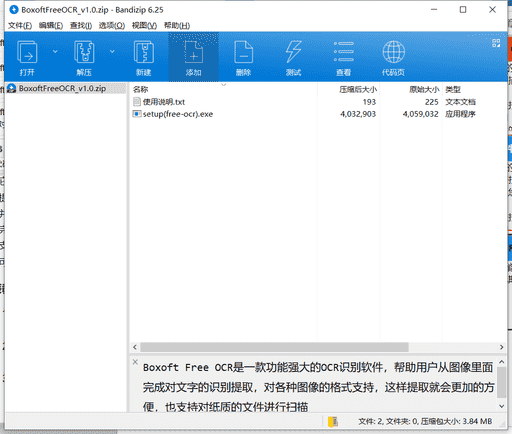This screenshot has height=434, width=512.
Task: Click the Delete (删除) toolbar icon
Action: pyautogui.click(x=243, y=52)
